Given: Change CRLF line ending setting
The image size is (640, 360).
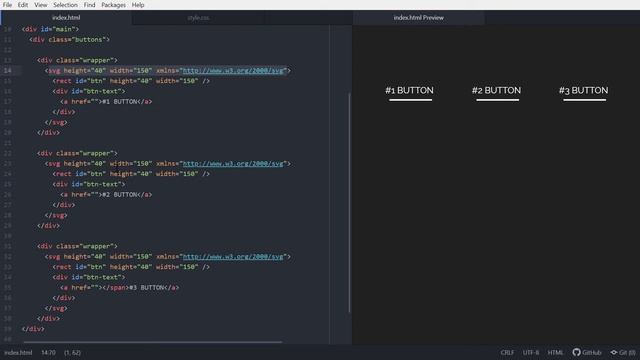Looking at the screenshot, I should (x=507, y=352).
